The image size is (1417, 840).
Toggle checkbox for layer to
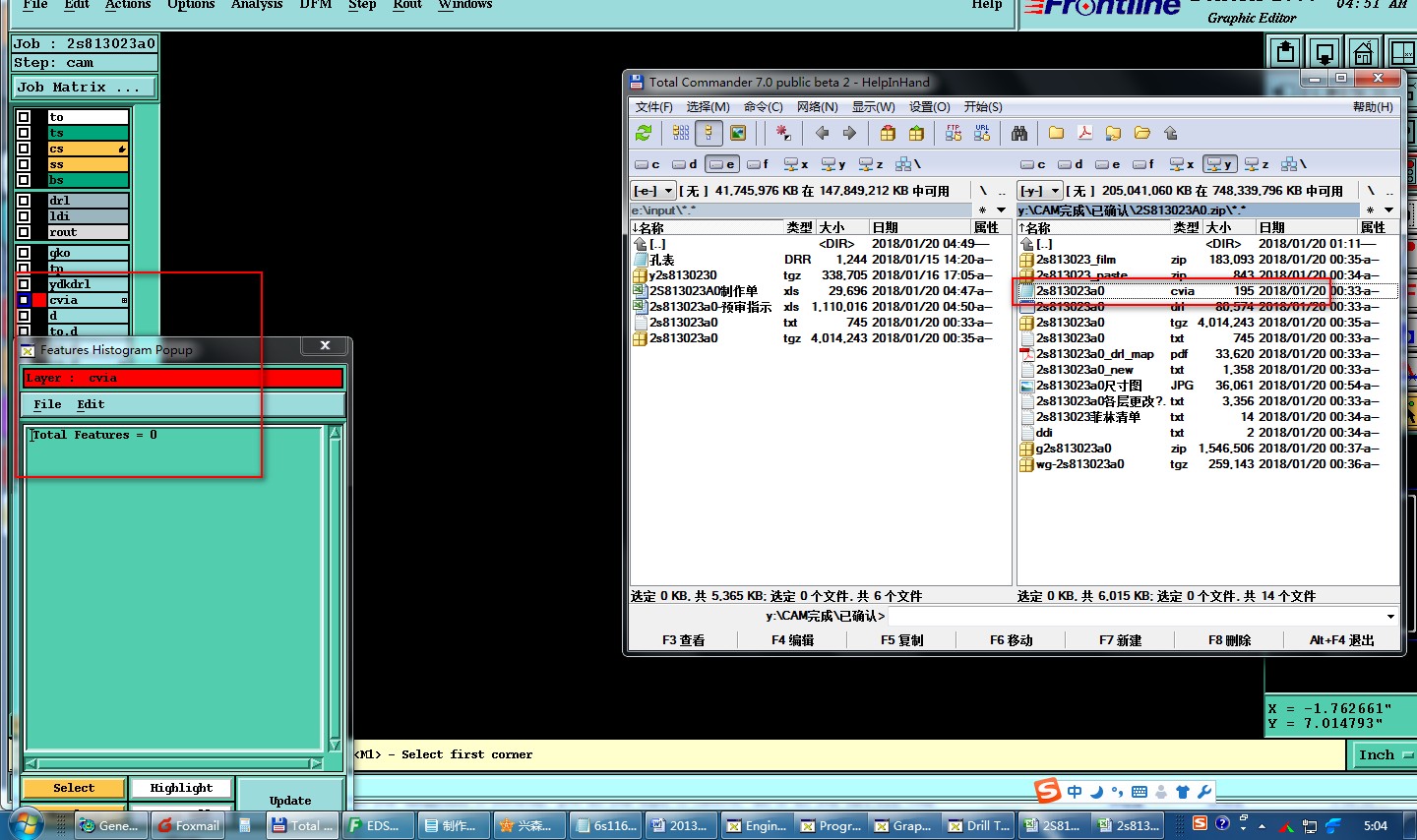click(x=24, y=117)
